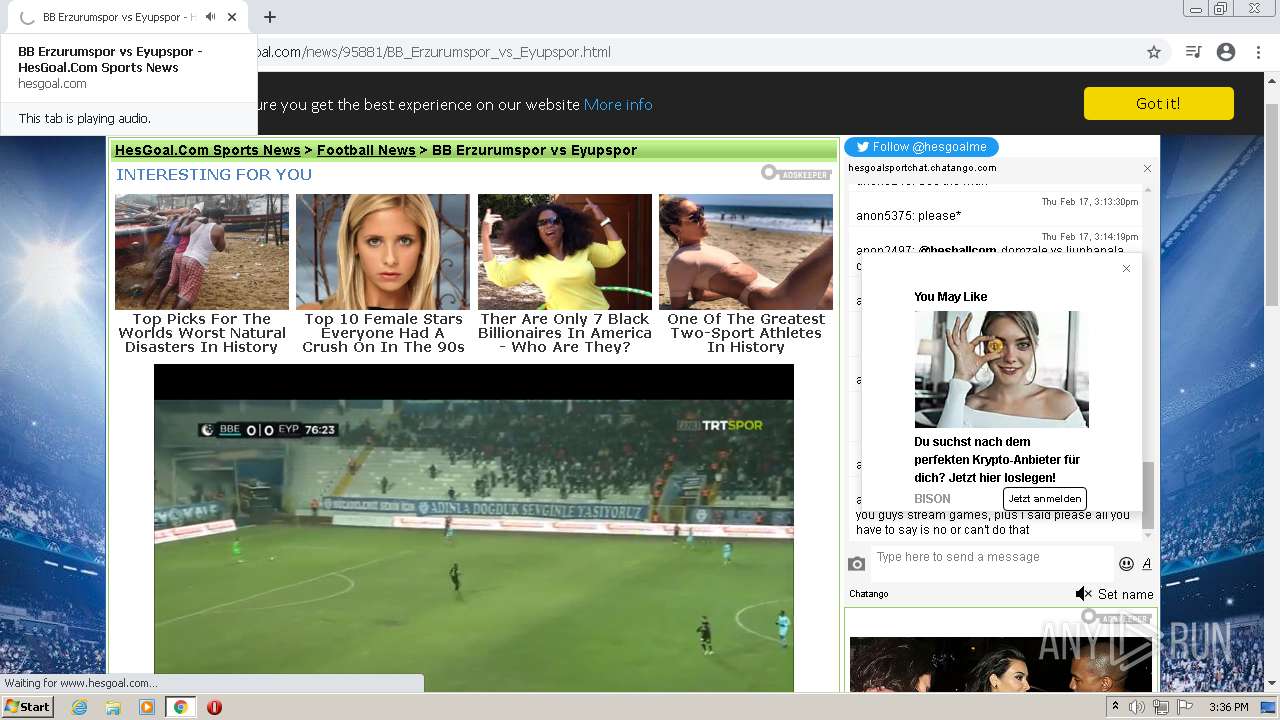Click the chat message input field
The height and width of the screenshot is (720, 1280).
coord(991,563)
